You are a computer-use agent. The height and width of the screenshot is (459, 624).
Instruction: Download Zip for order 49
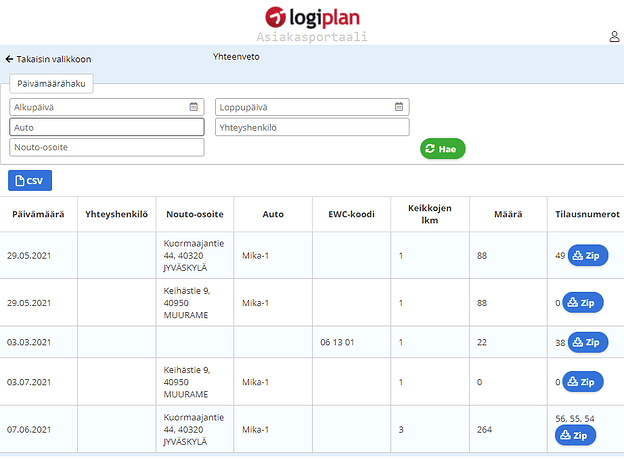click(588, 256)
